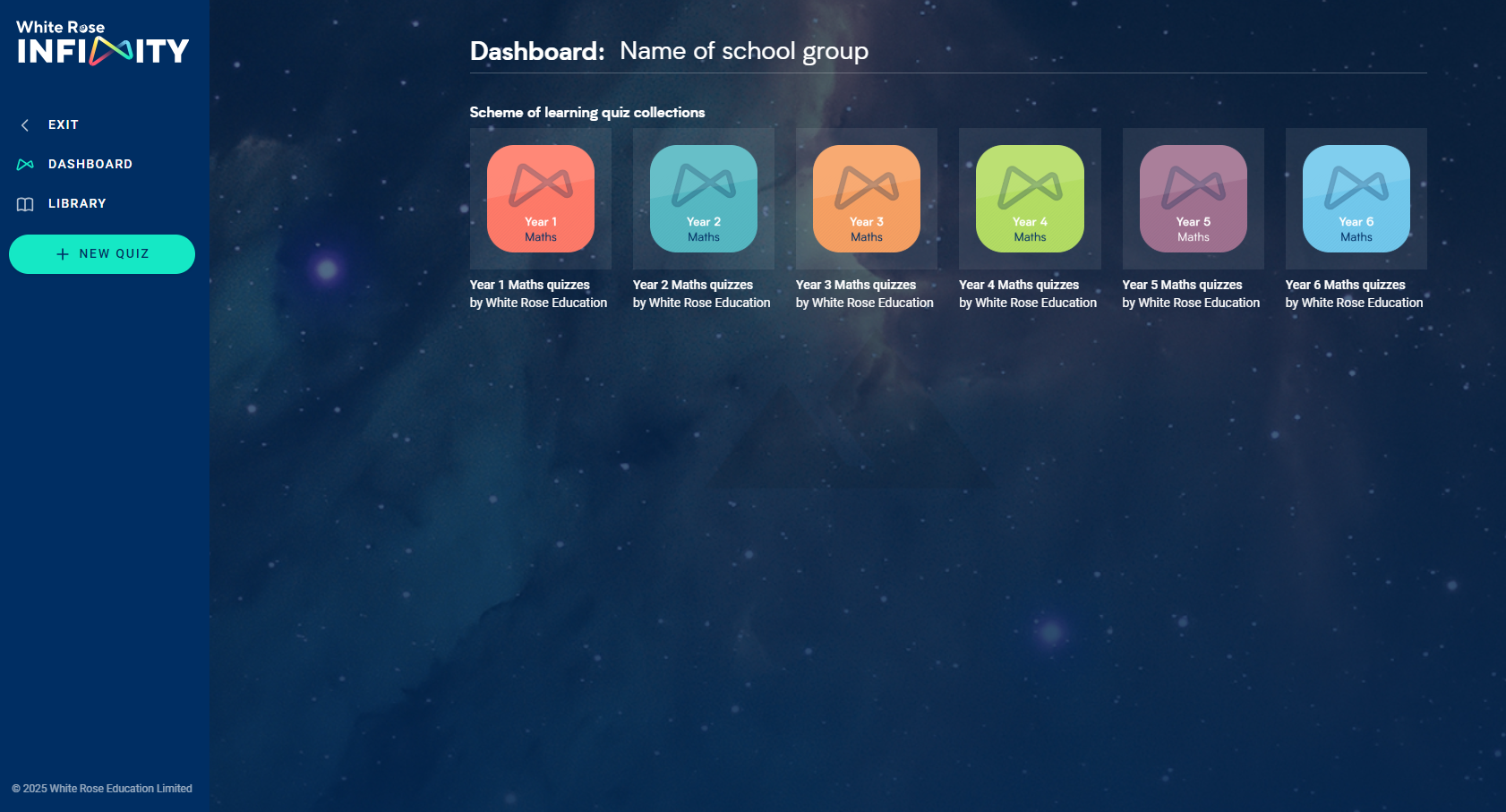Screen dimensions: 1506x812
Task: Click the "Year 1 Maths quizzes" title link
Action: pos(529,285)
